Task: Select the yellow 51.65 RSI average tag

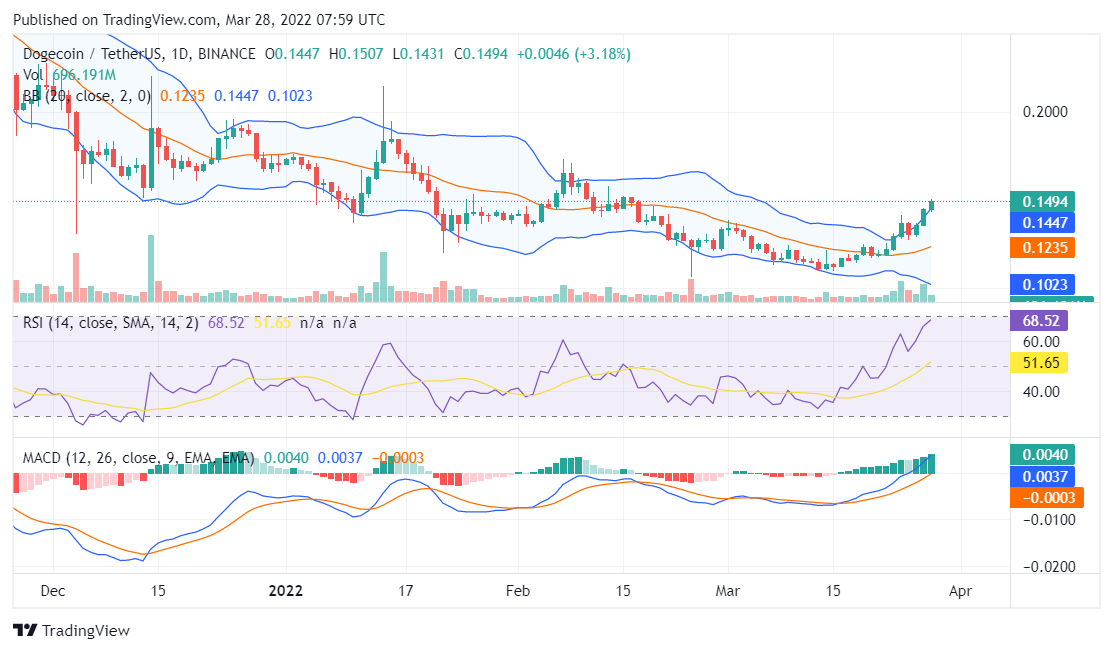Action: tap(1040, 363)
